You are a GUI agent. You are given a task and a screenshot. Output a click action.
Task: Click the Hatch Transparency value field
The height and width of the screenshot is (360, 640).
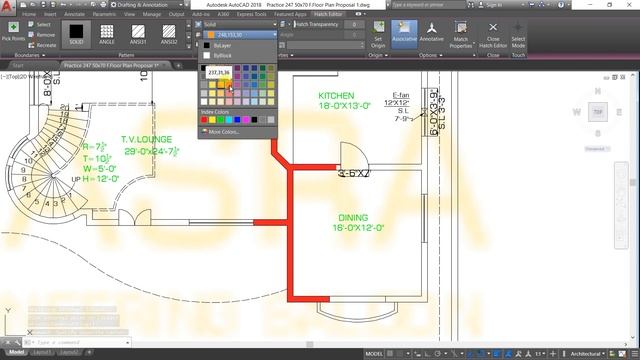[354, 24]
